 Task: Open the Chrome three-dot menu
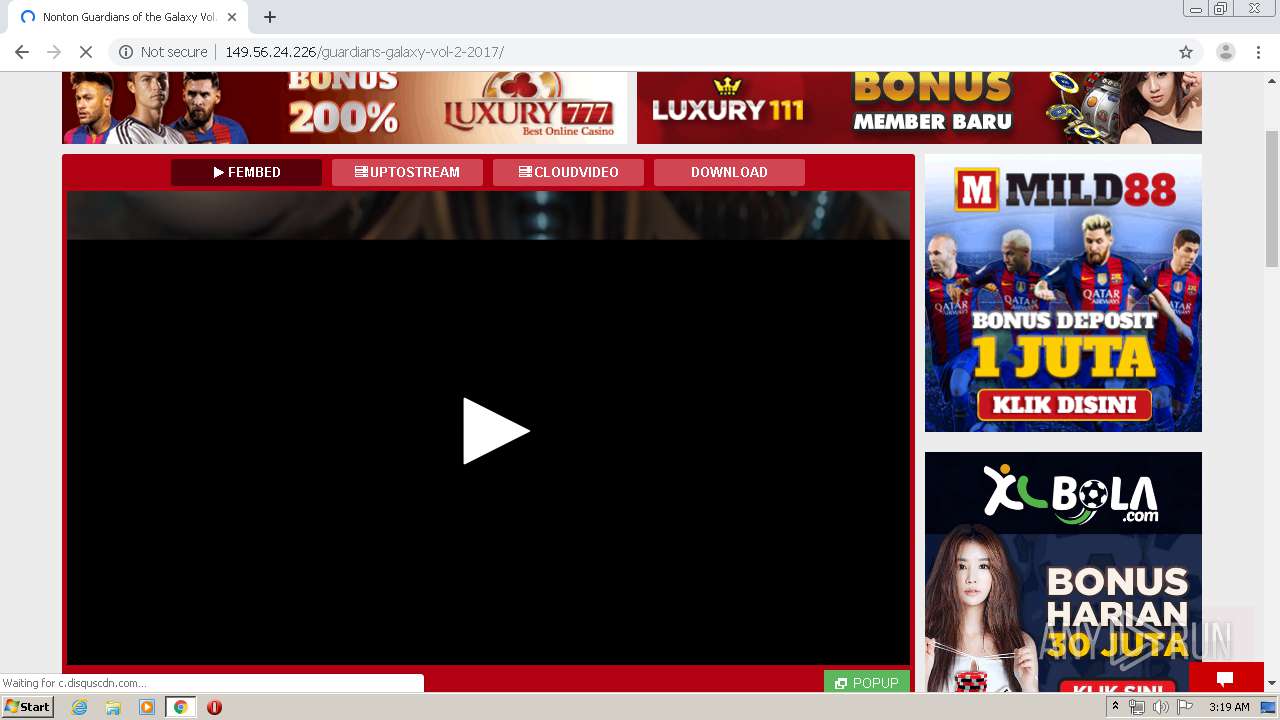click(x=1258, y=52)
